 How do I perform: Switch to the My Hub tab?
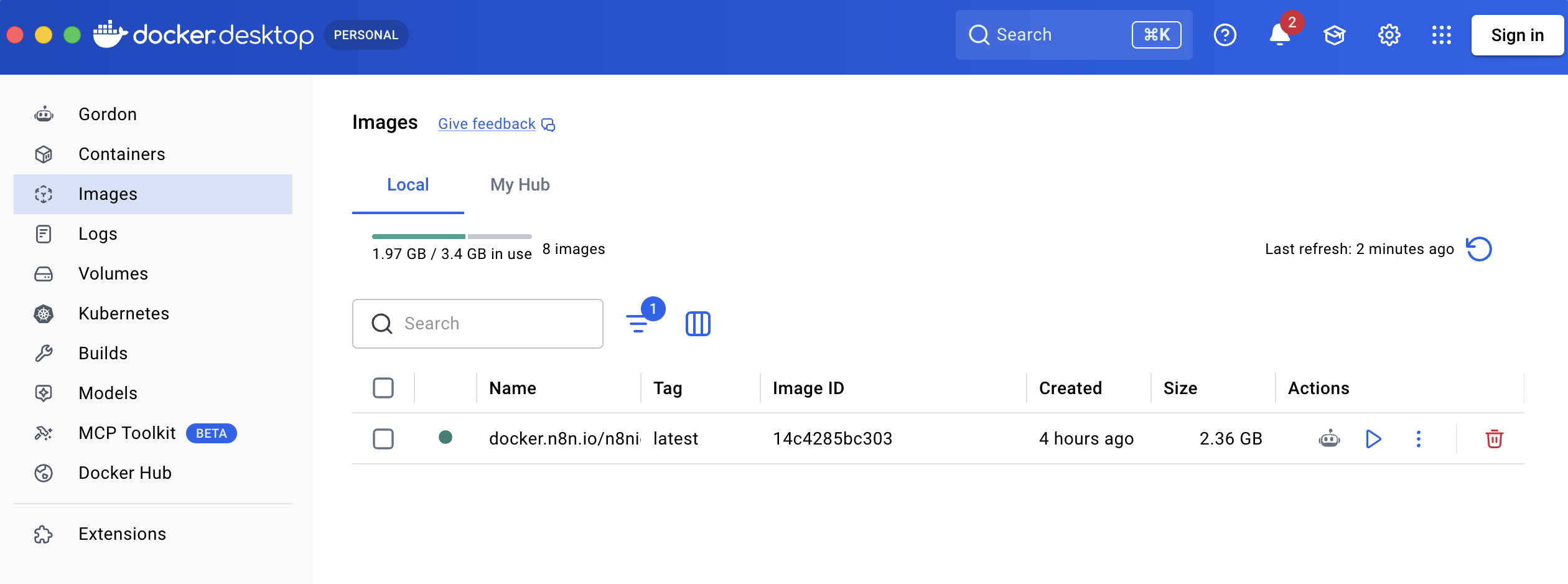point(520,185)
